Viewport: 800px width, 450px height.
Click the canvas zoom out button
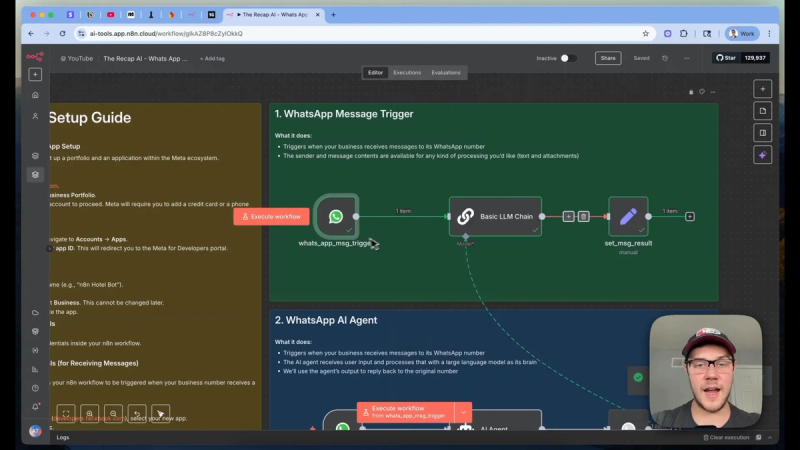click(113, 414)
